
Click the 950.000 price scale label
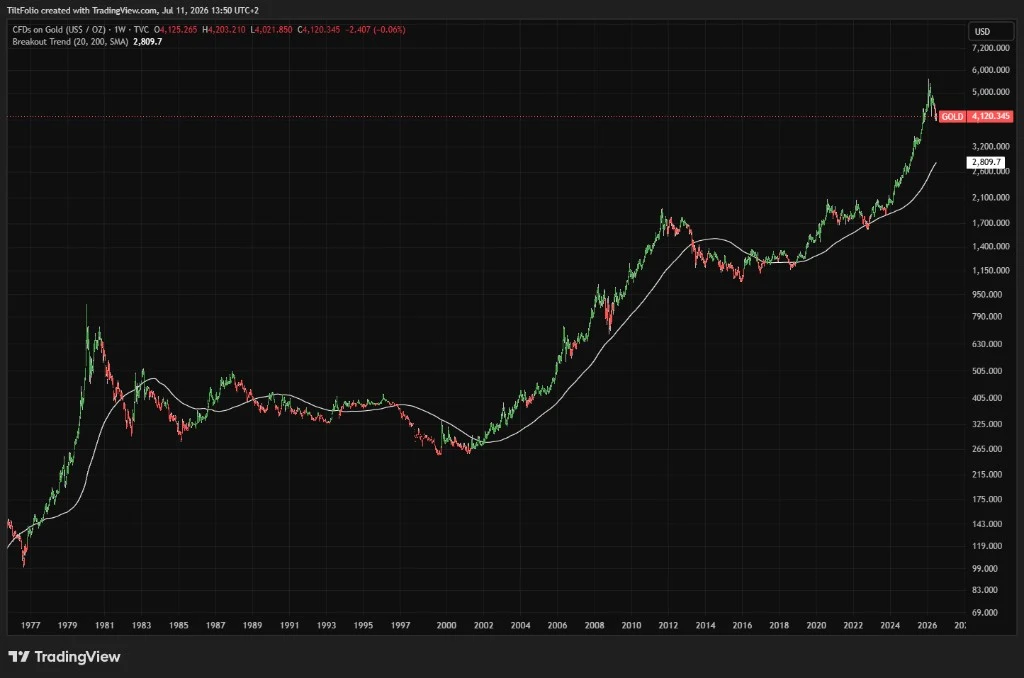(987, 295)
